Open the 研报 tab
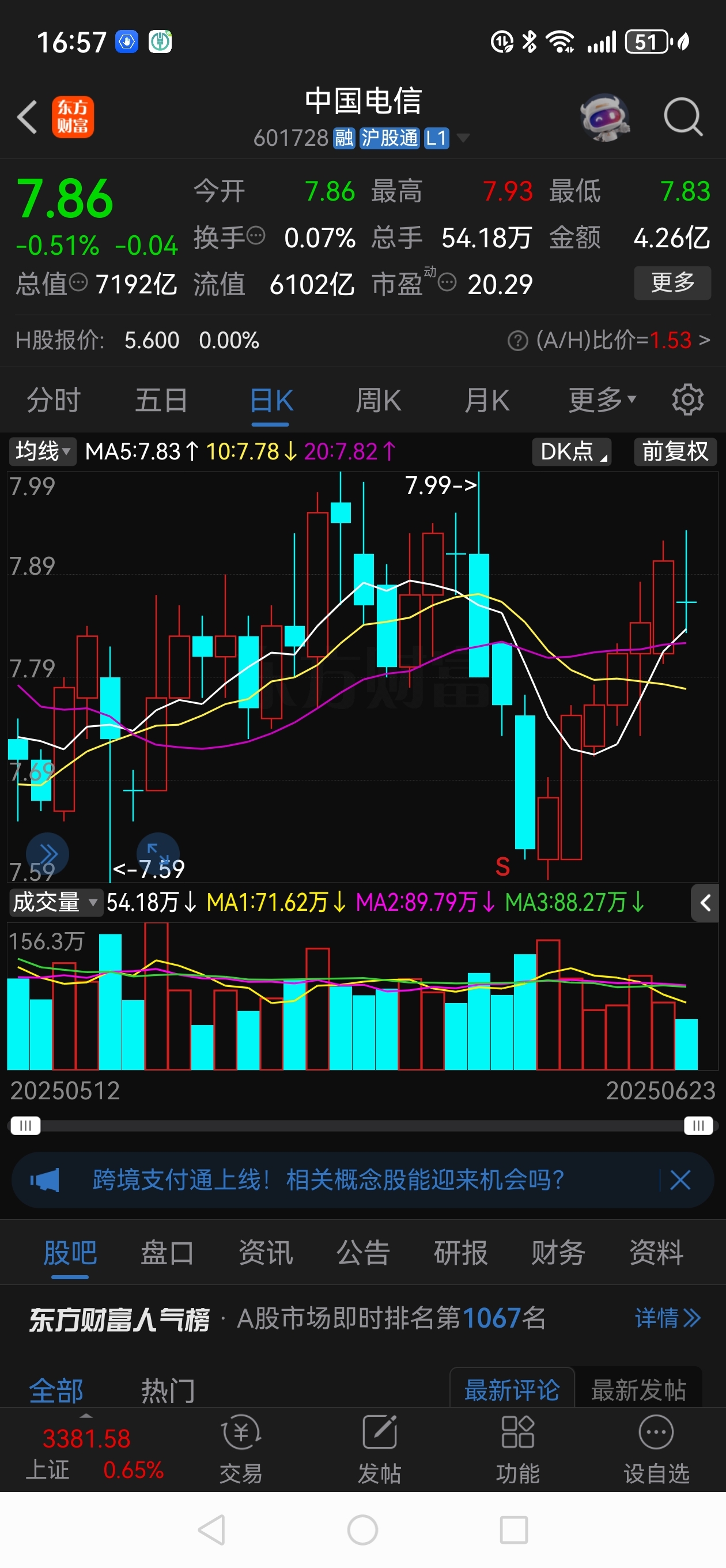 [x=461, y=1253]
